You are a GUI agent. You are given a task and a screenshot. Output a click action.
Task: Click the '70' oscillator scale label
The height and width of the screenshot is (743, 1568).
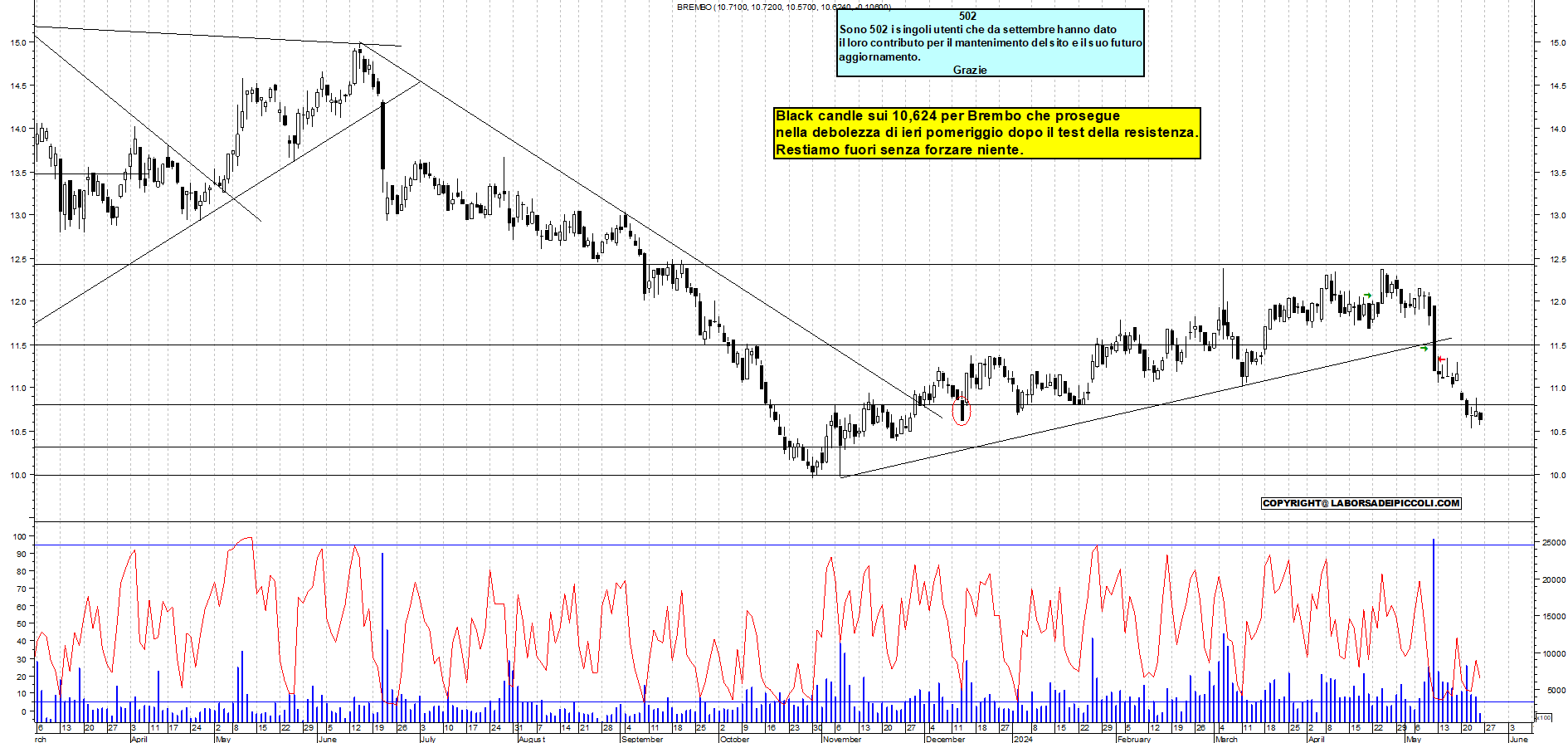point(22,589)
